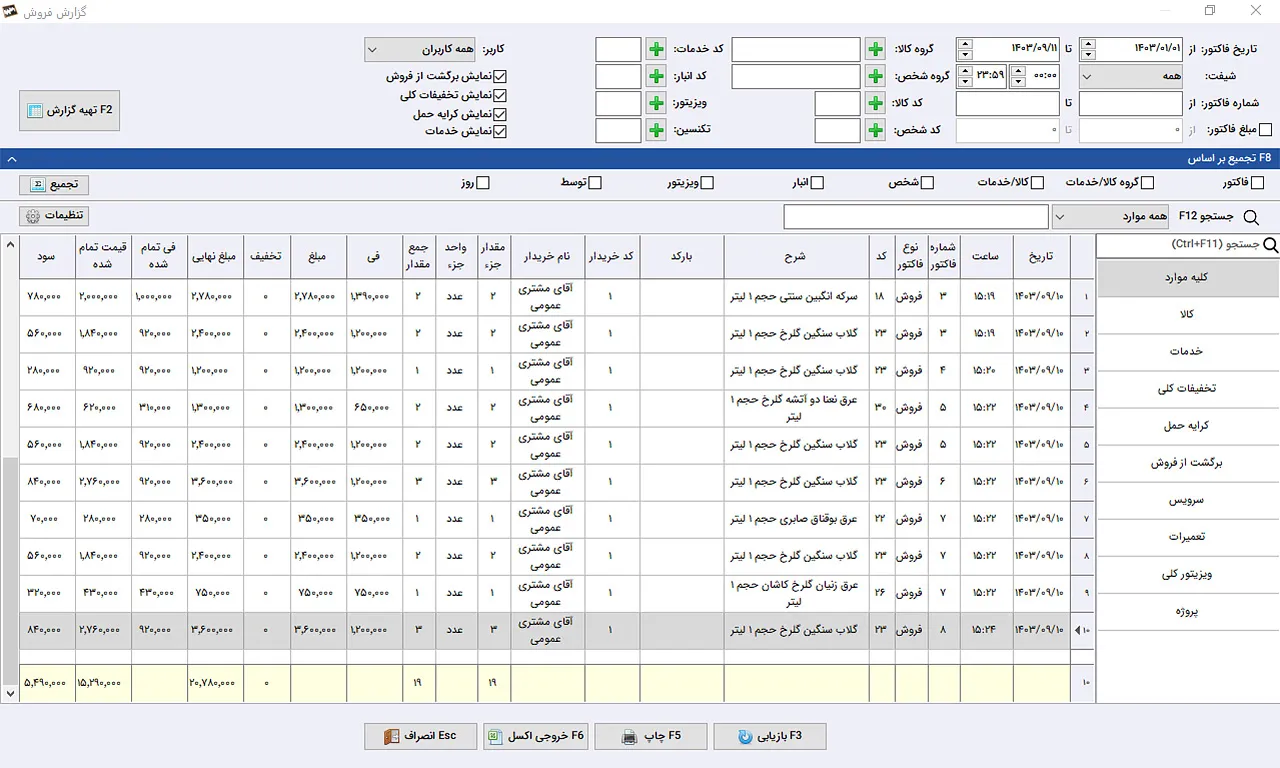Export to Excel with F6 خروجی اکسل
This screenshot has height=768, width=1280.
pos(535,736)
